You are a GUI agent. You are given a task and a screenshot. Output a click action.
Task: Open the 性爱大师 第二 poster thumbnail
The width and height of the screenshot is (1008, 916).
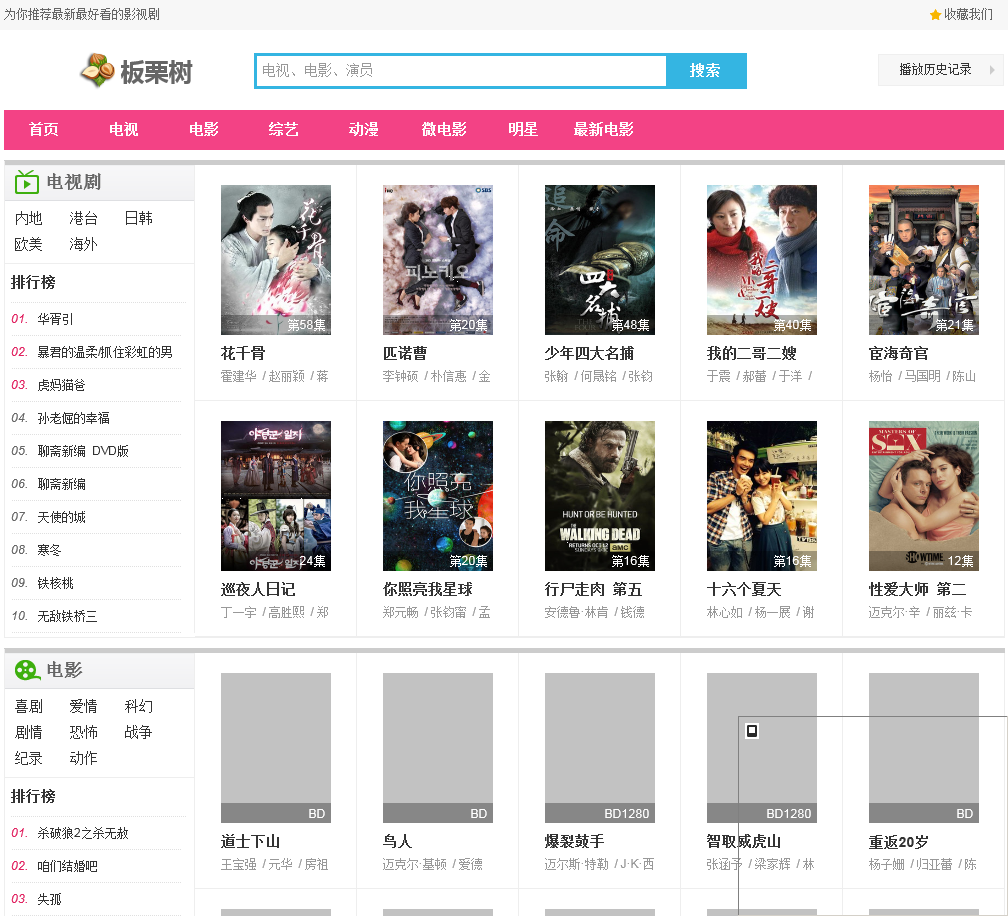coord(924,496)
